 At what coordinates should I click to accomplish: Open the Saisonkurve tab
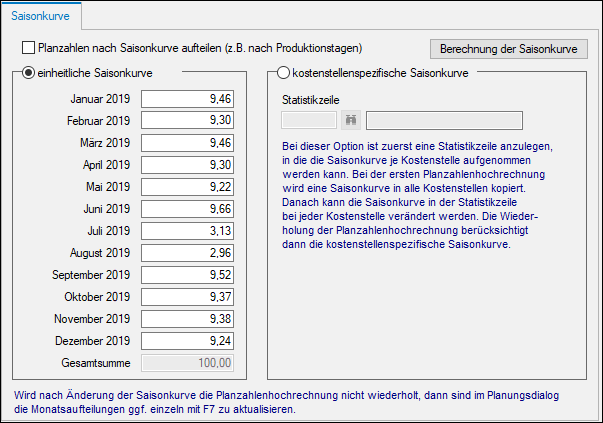click(x=40, y=16)
